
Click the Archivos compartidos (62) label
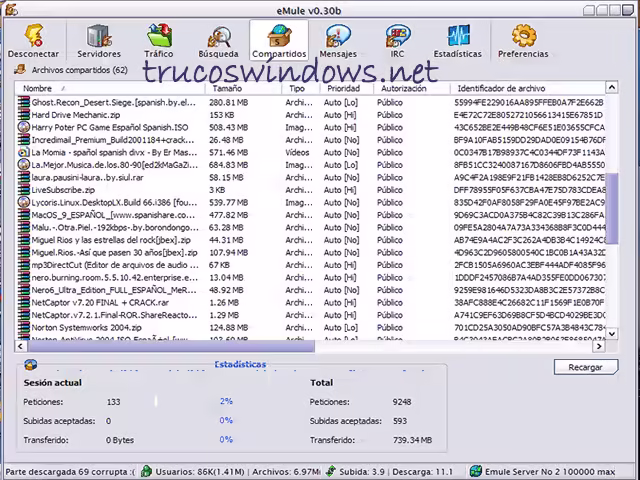coord(80,70)
